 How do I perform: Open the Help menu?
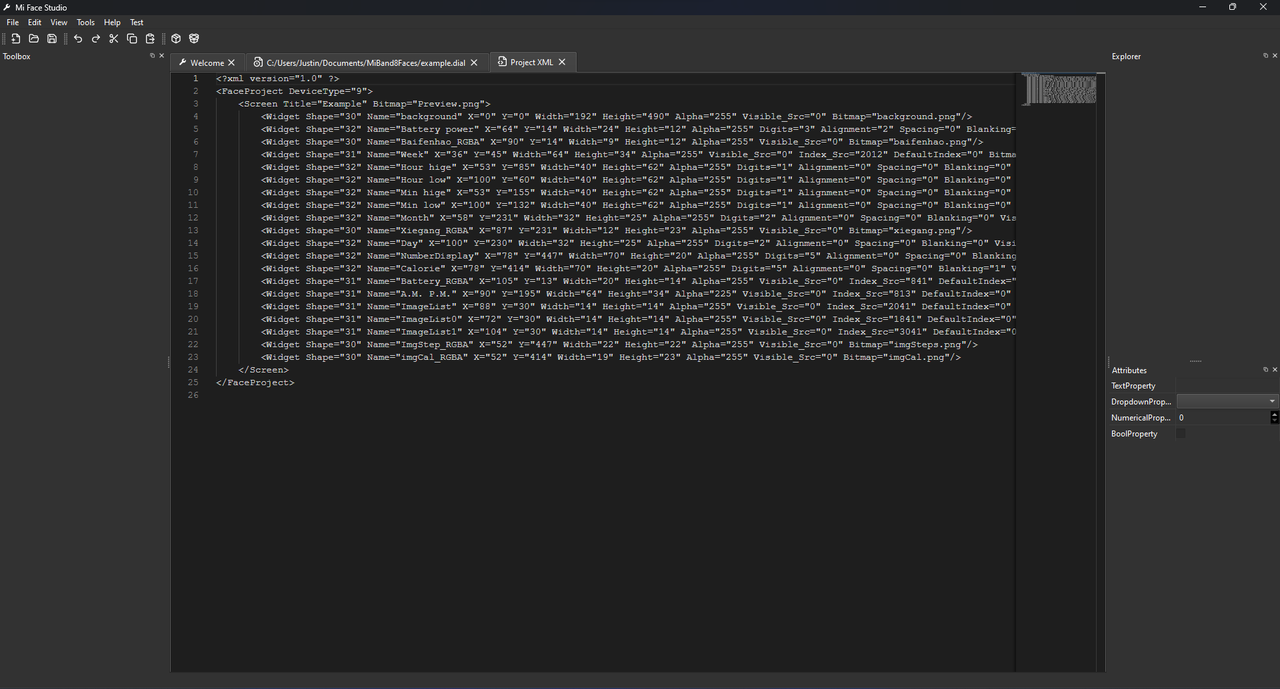click(x=112, y=22)
